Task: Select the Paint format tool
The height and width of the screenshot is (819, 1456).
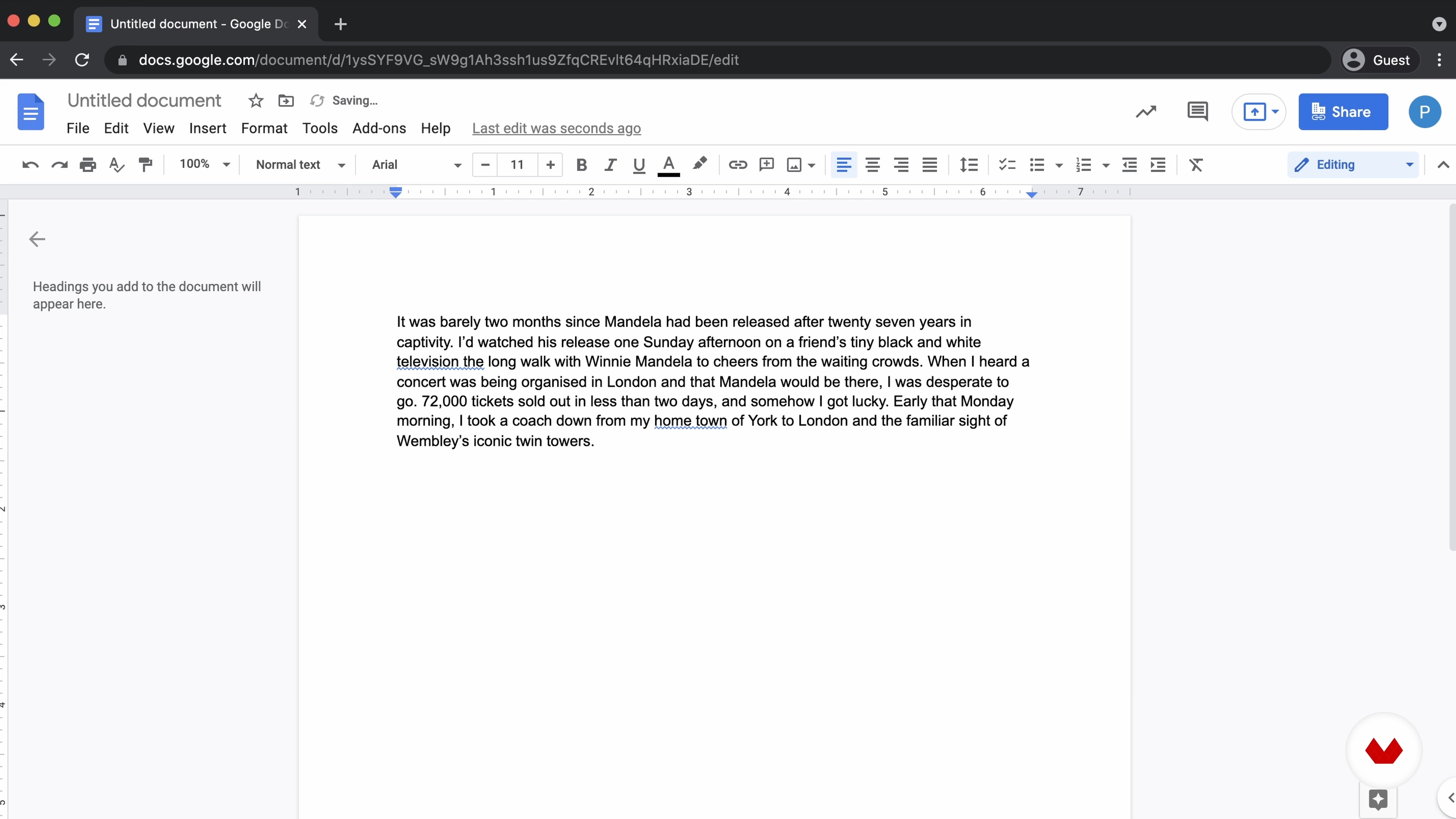Action: tap(145, 165)
